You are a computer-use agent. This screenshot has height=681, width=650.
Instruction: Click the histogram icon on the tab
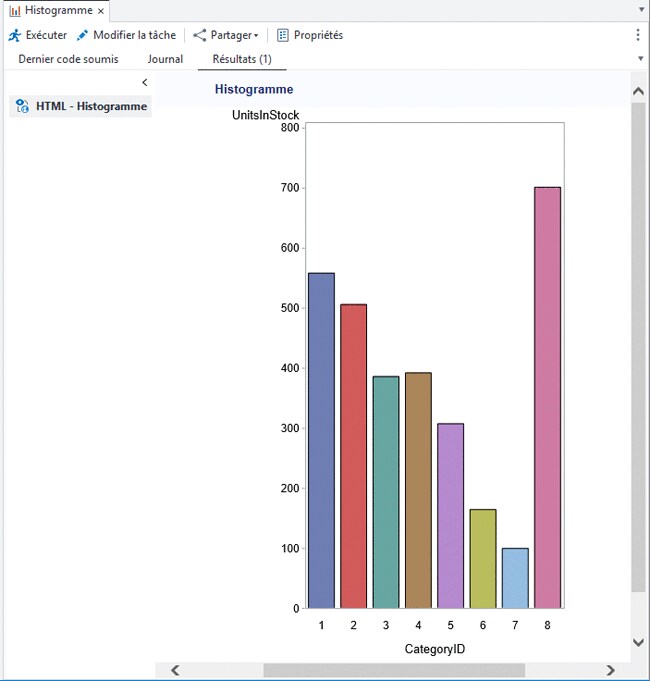[15, 10]
